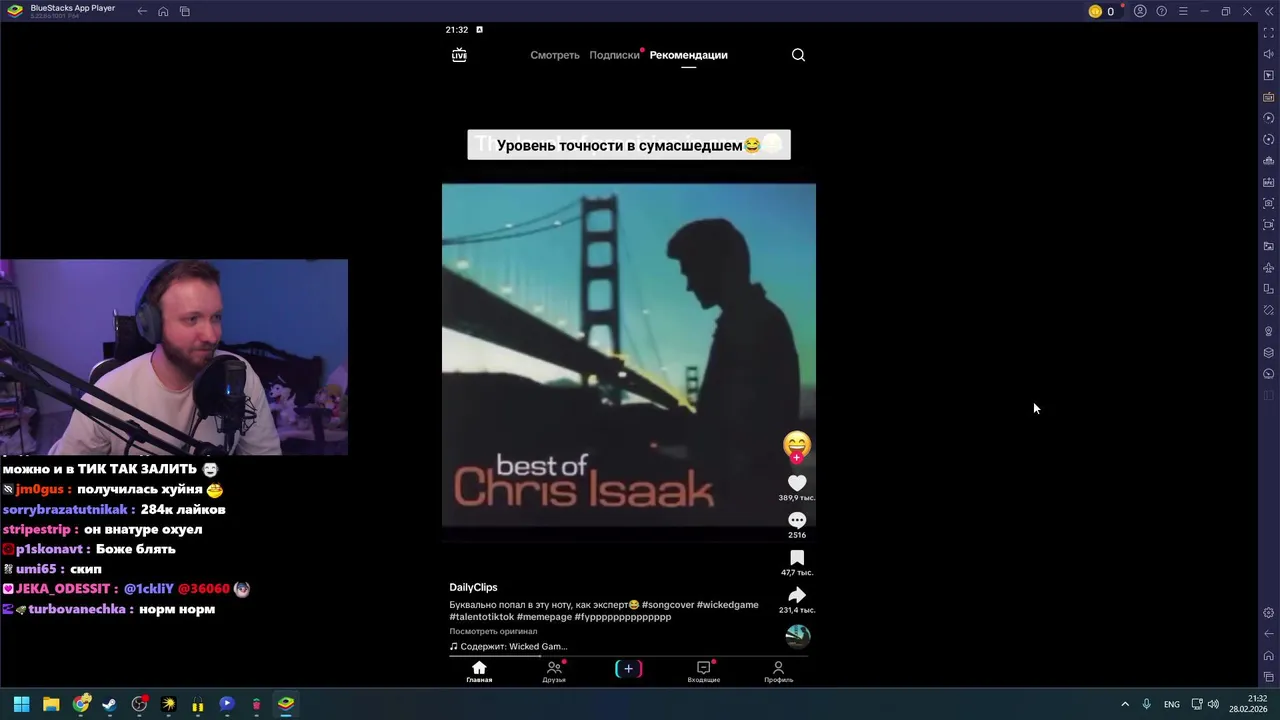Bookmark the video to favorites
1280x720 pixels.
coord(797,558)
